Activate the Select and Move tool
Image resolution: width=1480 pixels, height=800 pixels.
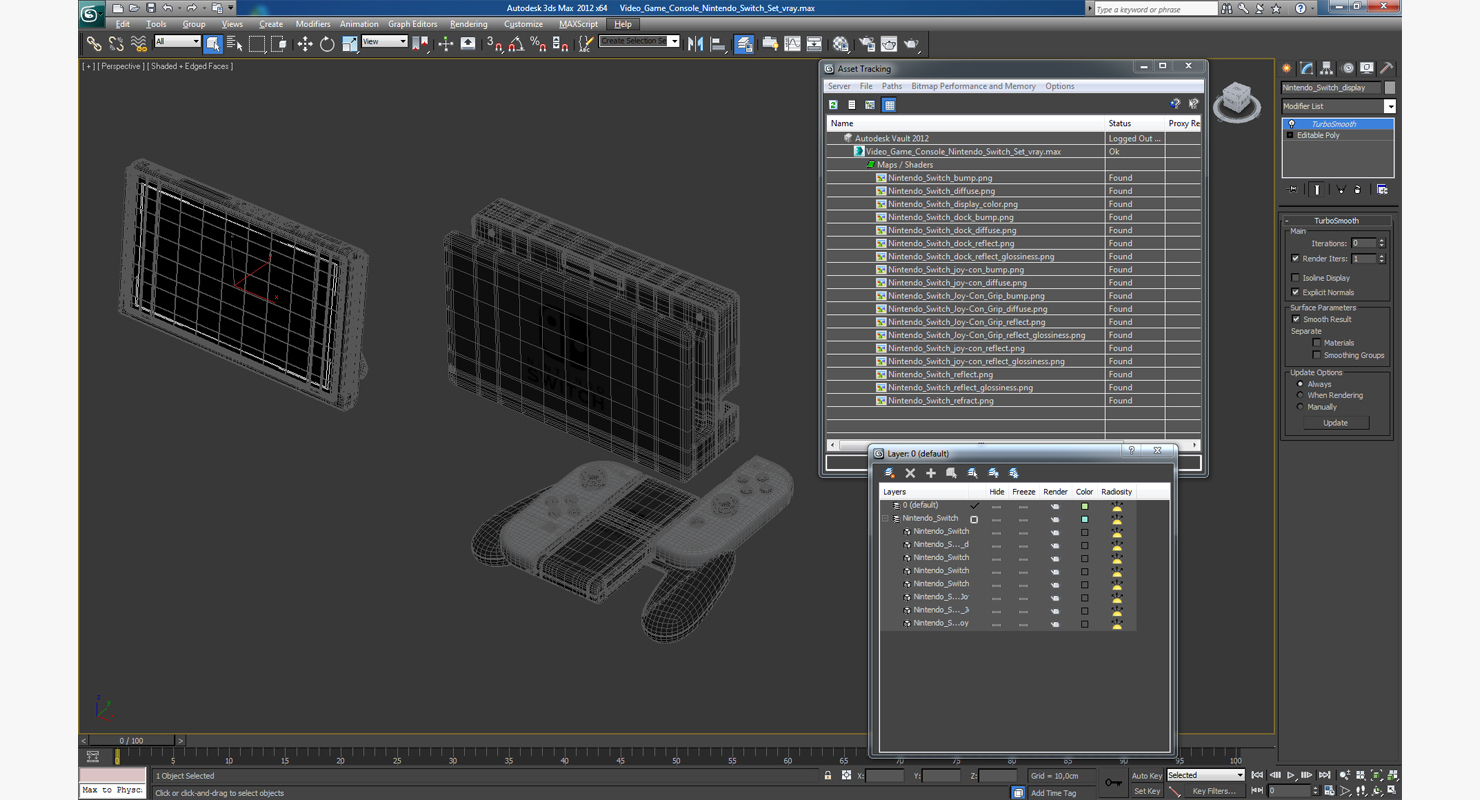click(305, 44)
